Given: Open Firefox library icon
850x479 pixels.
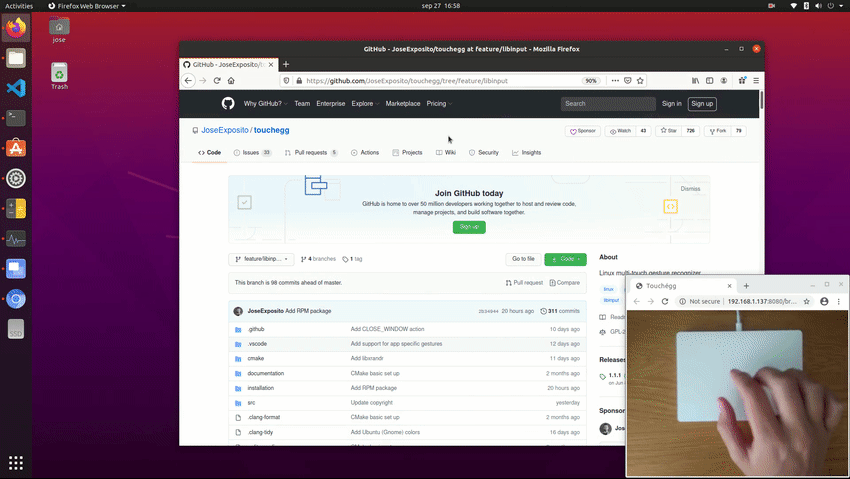Looking at the screenshot, I should pyautogui.click(x=696, y=81).
